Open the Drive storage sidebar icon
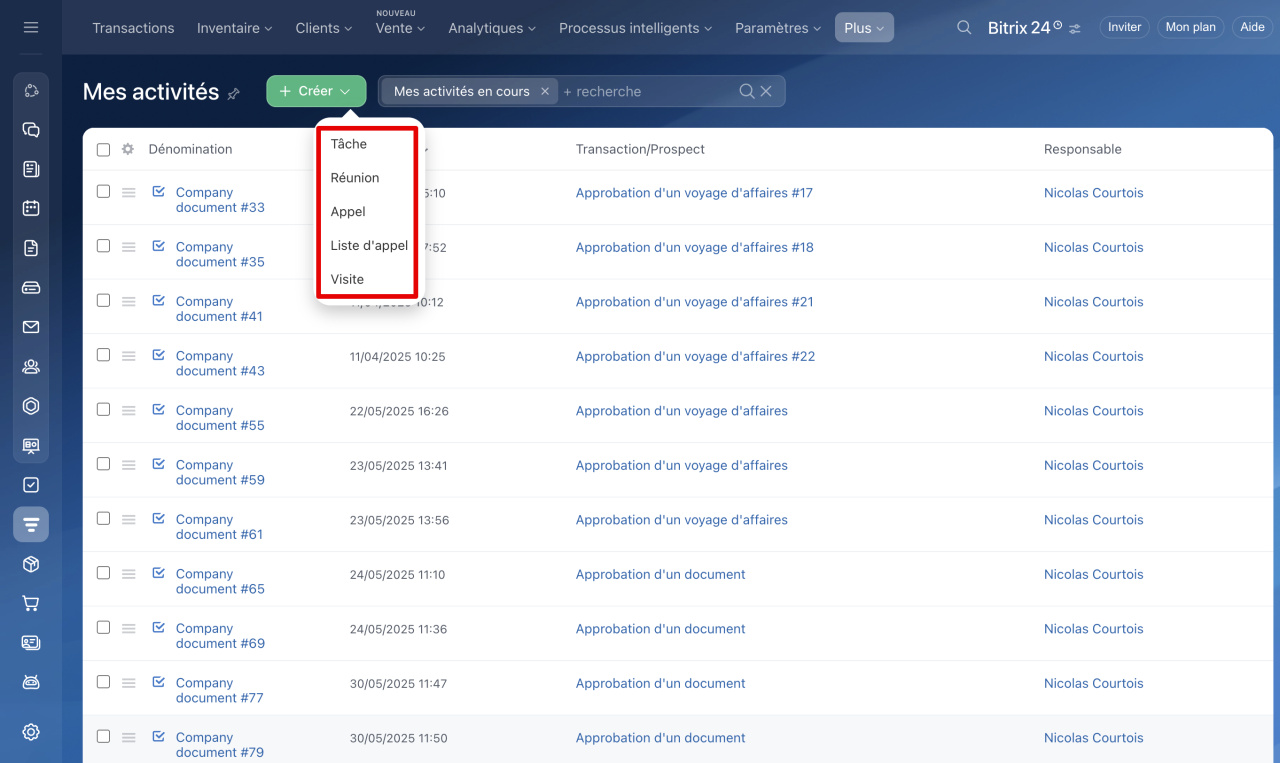This screenshot has height=763, width=1280. (x=31, y=287)
